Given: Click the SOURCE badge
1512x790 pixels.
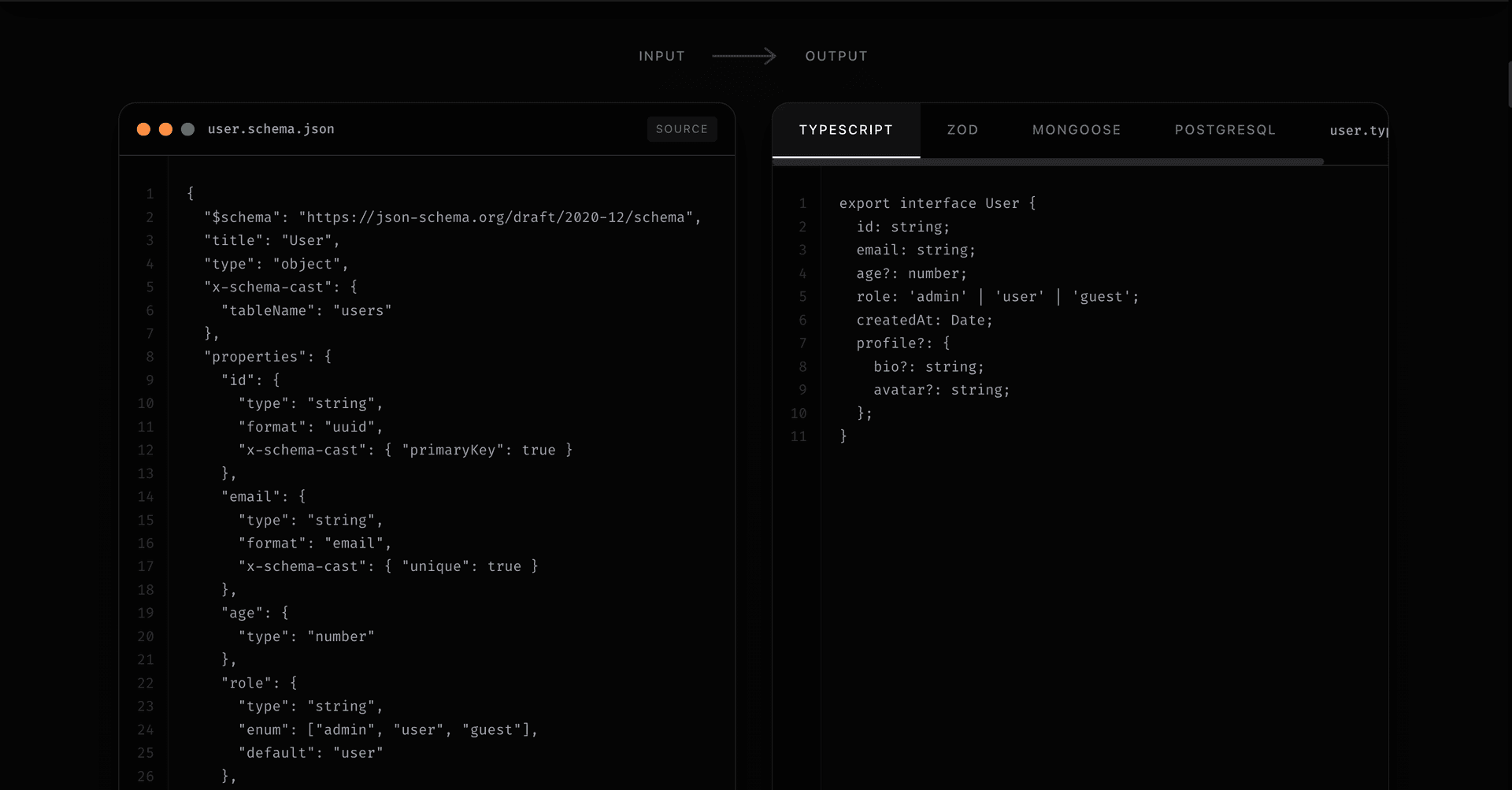Looking at the screenshot, I should (682, 129).
